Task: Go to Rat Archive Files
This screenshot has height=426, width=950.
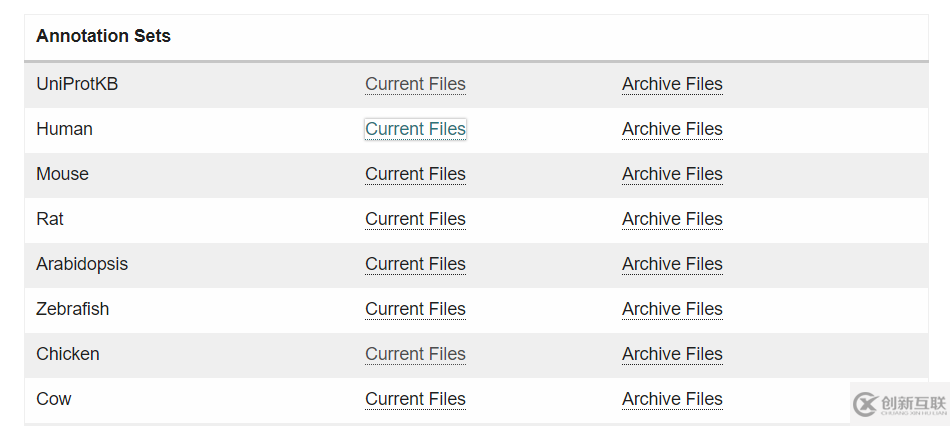Action: point(672,219)
